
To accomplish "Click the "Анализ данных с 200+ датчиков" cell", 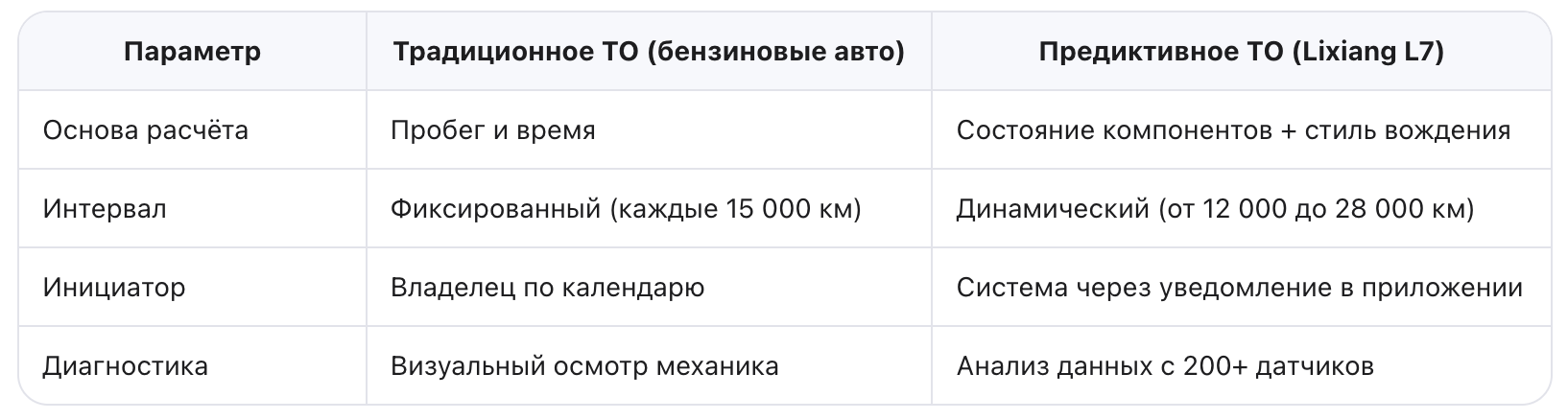I will coord(1165,366).
